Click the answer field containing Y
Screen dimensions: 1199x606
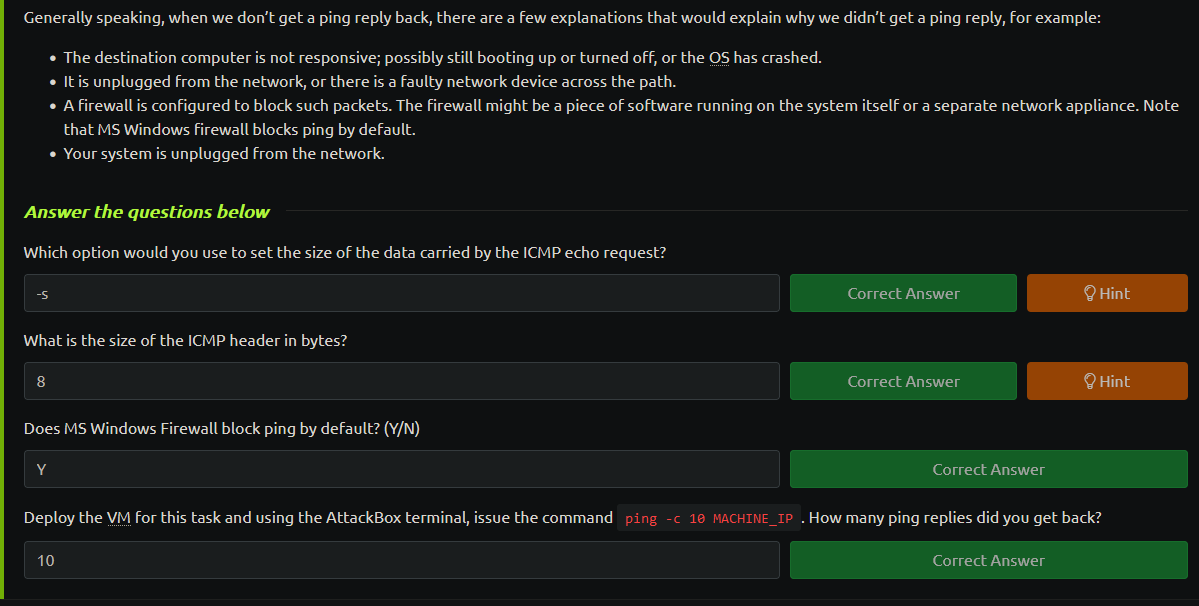[x=401, y=469]
